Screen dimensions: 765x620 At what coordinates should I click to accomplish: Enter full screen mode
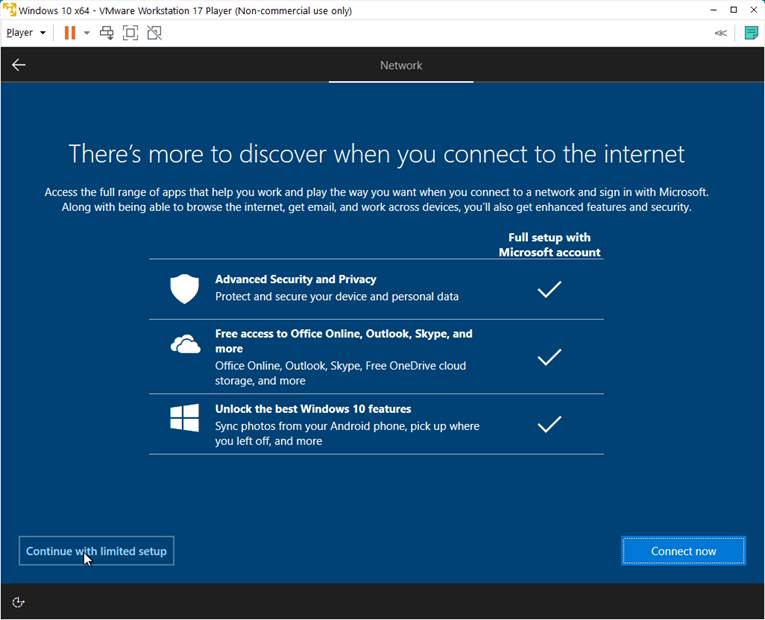coord(130,33)
